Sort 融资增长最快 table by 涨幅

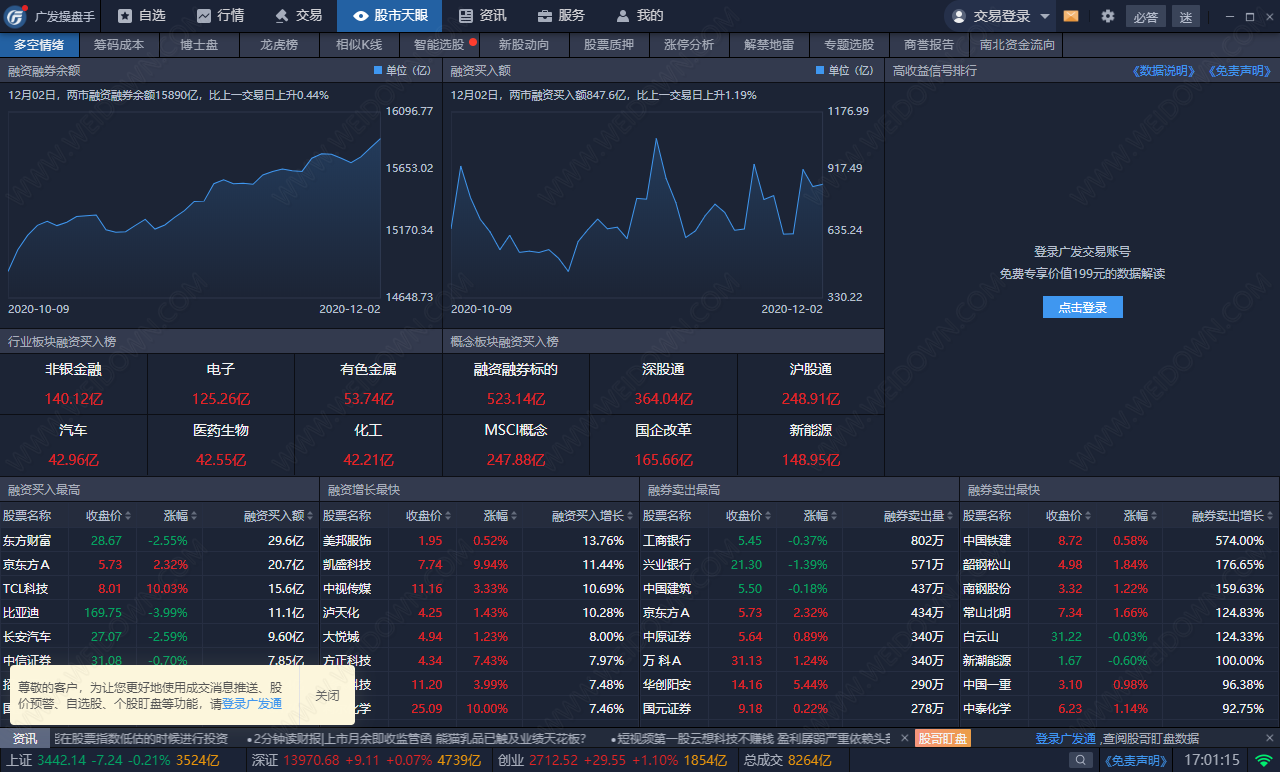(502, 516)
